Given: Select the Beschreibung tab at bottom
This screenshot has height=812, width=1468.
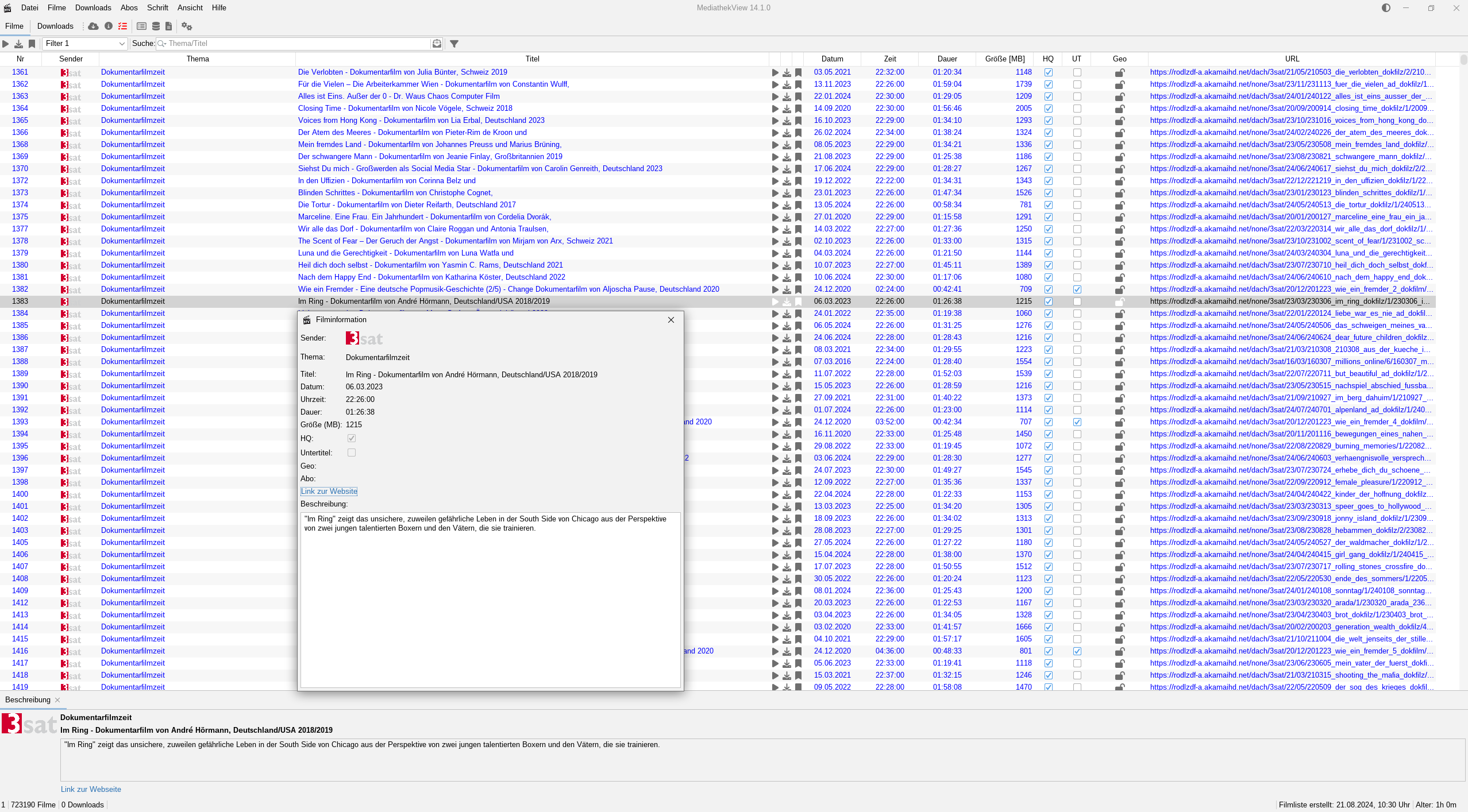Looking at the screenshot, I should point(28,700).
